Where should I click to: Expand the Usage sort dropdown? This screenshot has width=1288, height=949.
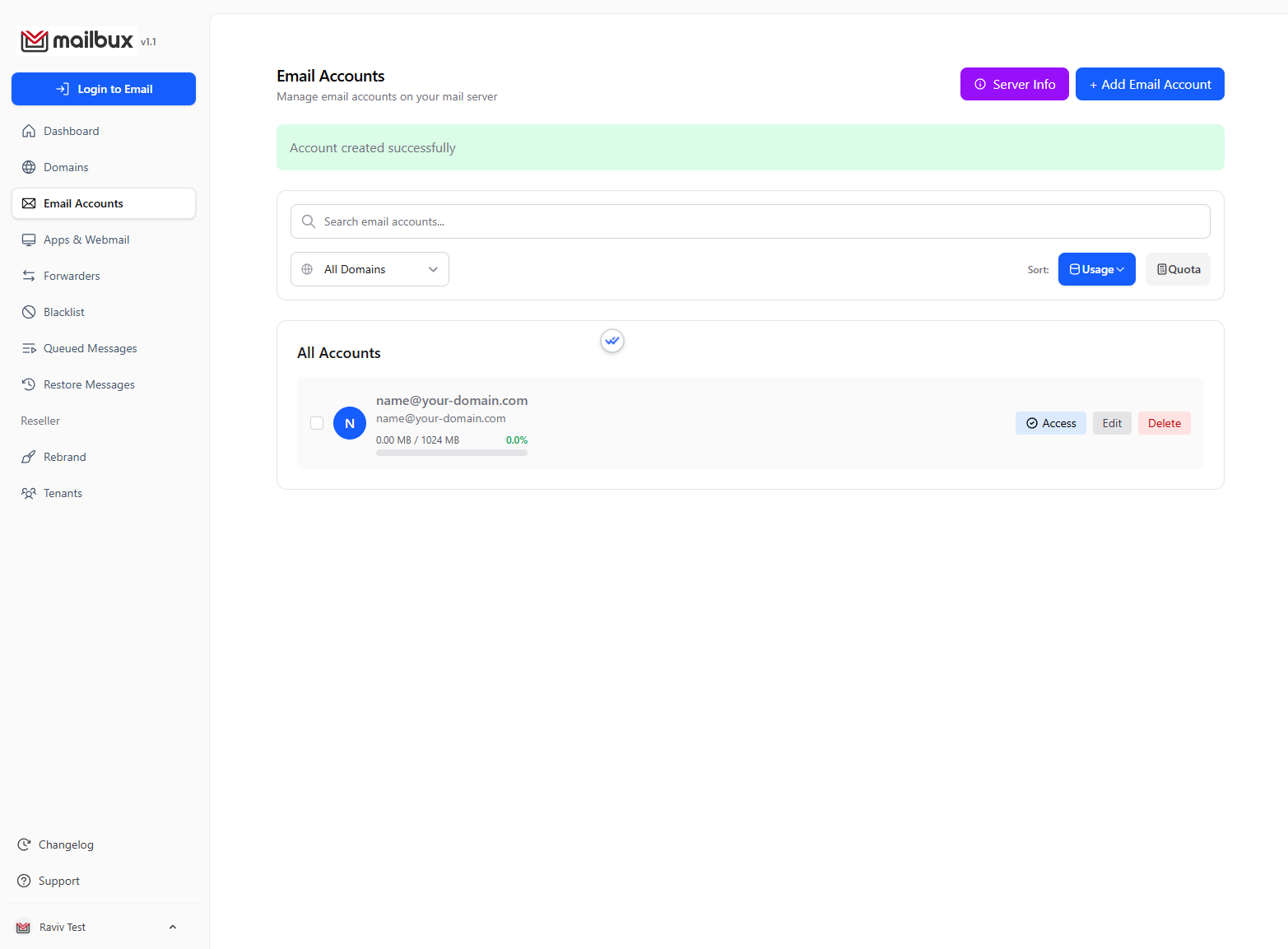pyautogui.click(x=1096, y=269)
